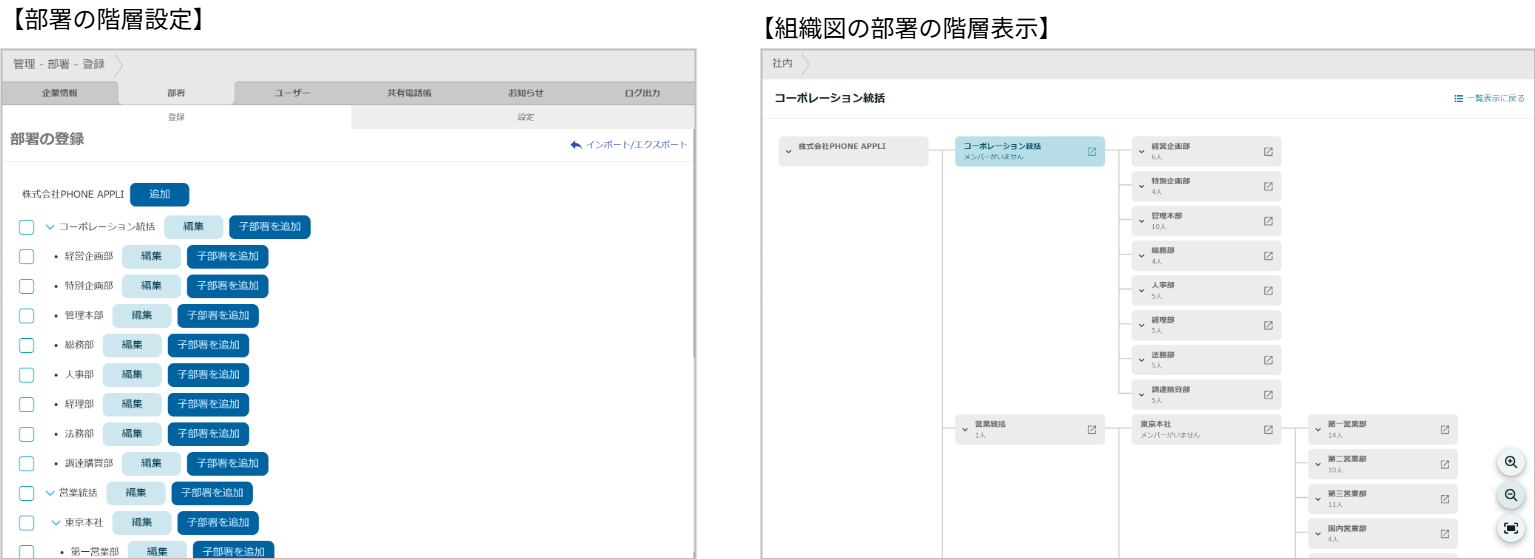
Task: Open the 設定 sub-tab
Action: [x=525, y=117]
